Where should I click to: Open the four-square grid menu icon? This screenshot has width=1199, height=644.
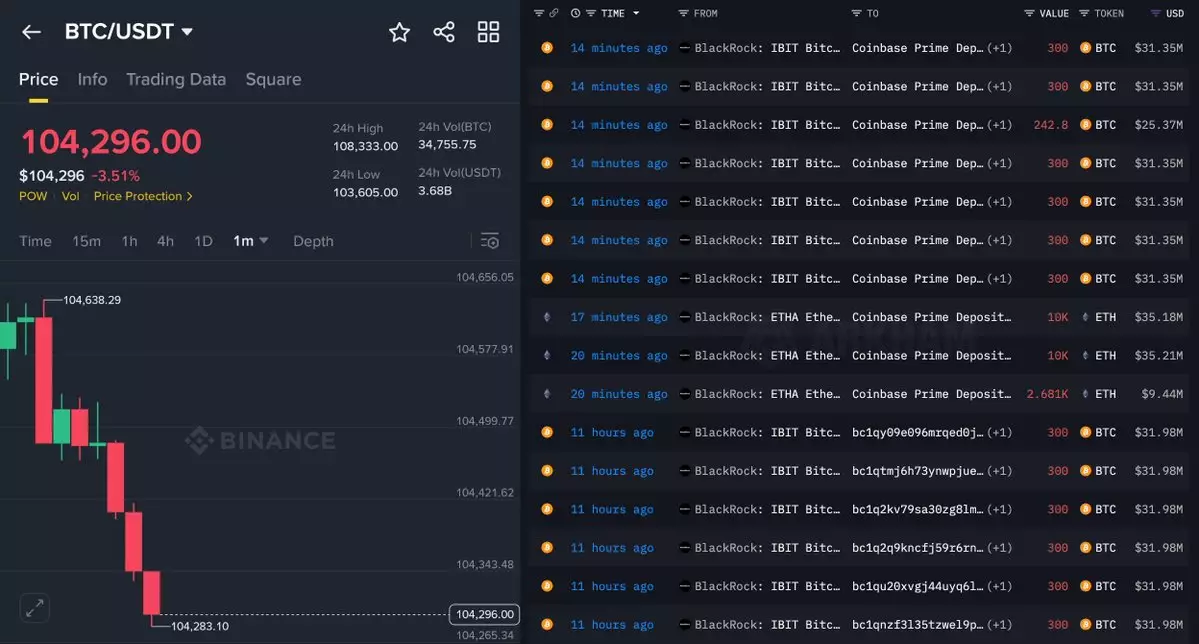[488, 32]
